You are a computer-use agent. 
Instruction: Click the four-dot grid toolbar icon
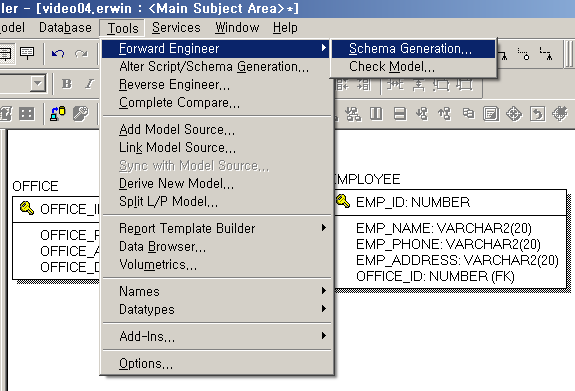click(26, 114)
